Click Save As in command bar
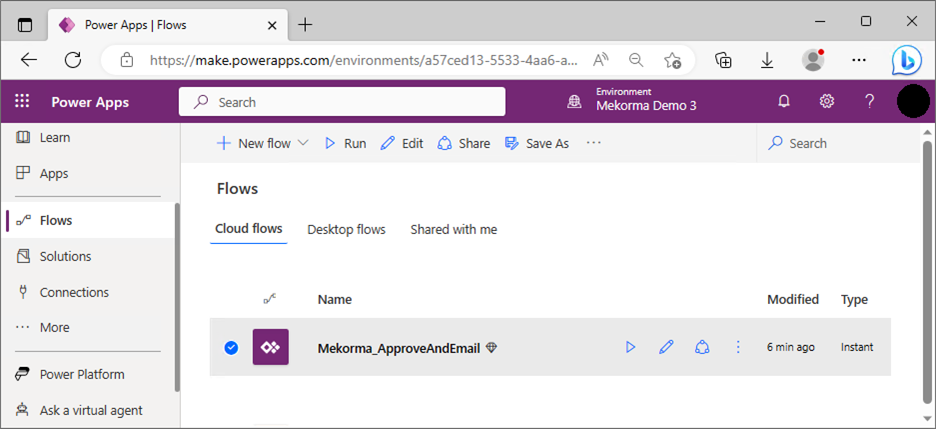 (537, 144)
